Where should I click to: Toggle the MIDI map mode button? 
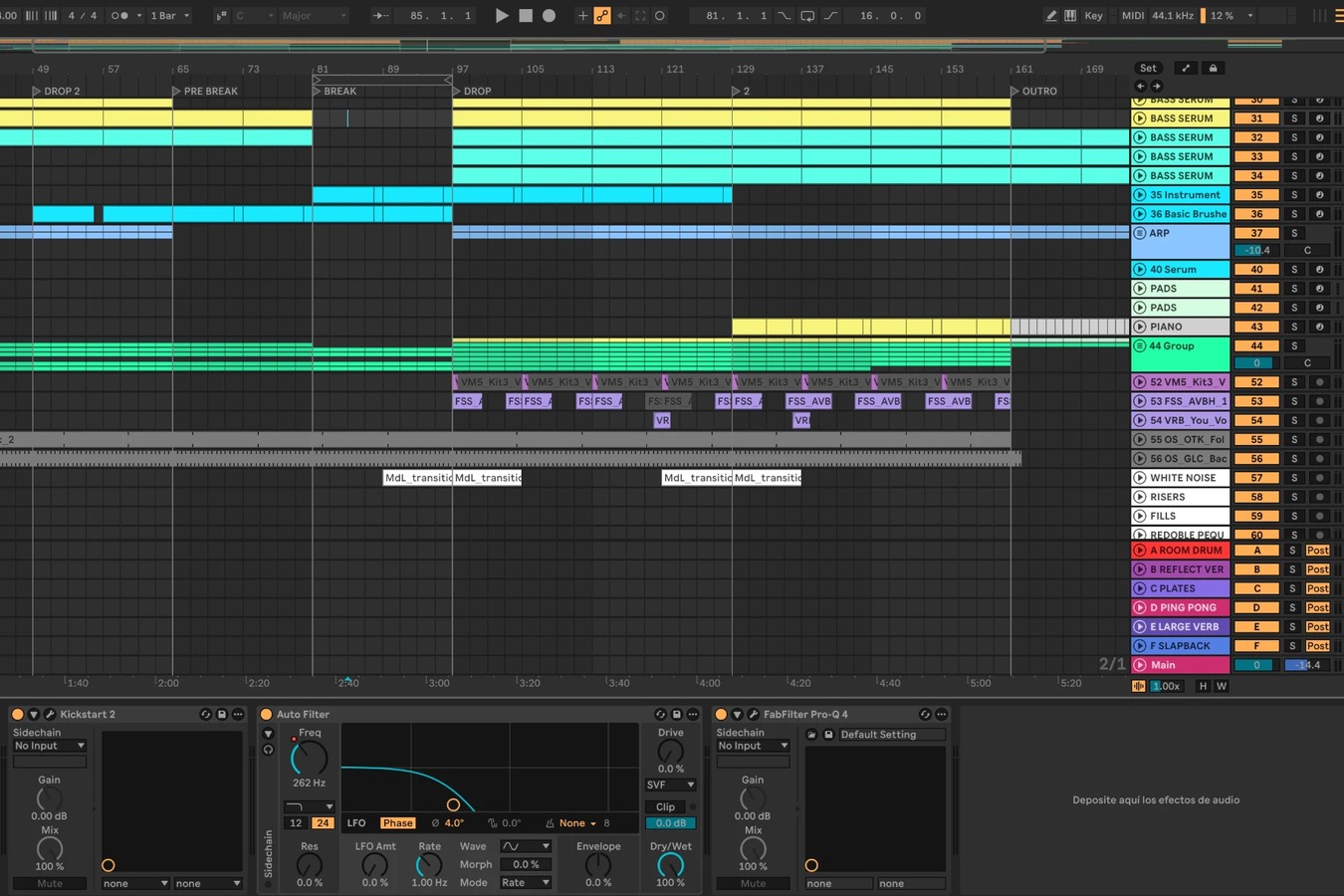click(1133, 16)
